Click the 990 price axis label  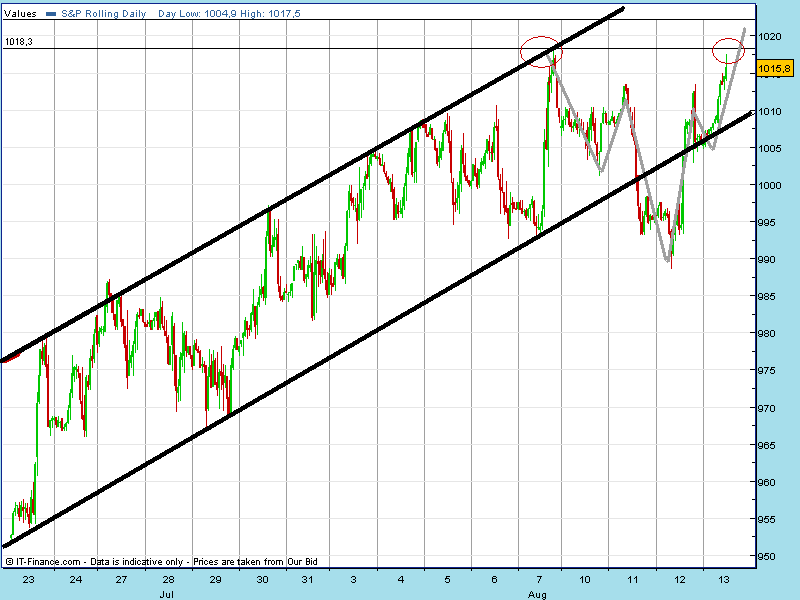(x=767, y=260)
